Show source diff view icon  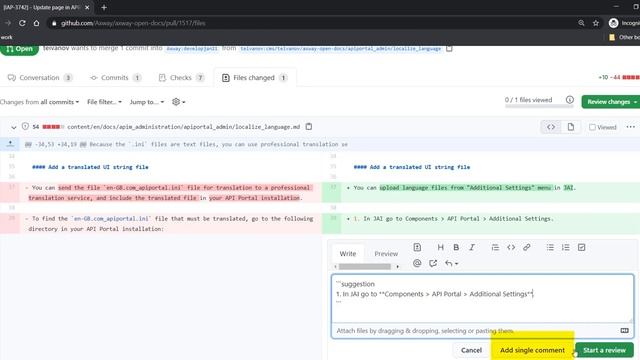[x=551, y=127]
